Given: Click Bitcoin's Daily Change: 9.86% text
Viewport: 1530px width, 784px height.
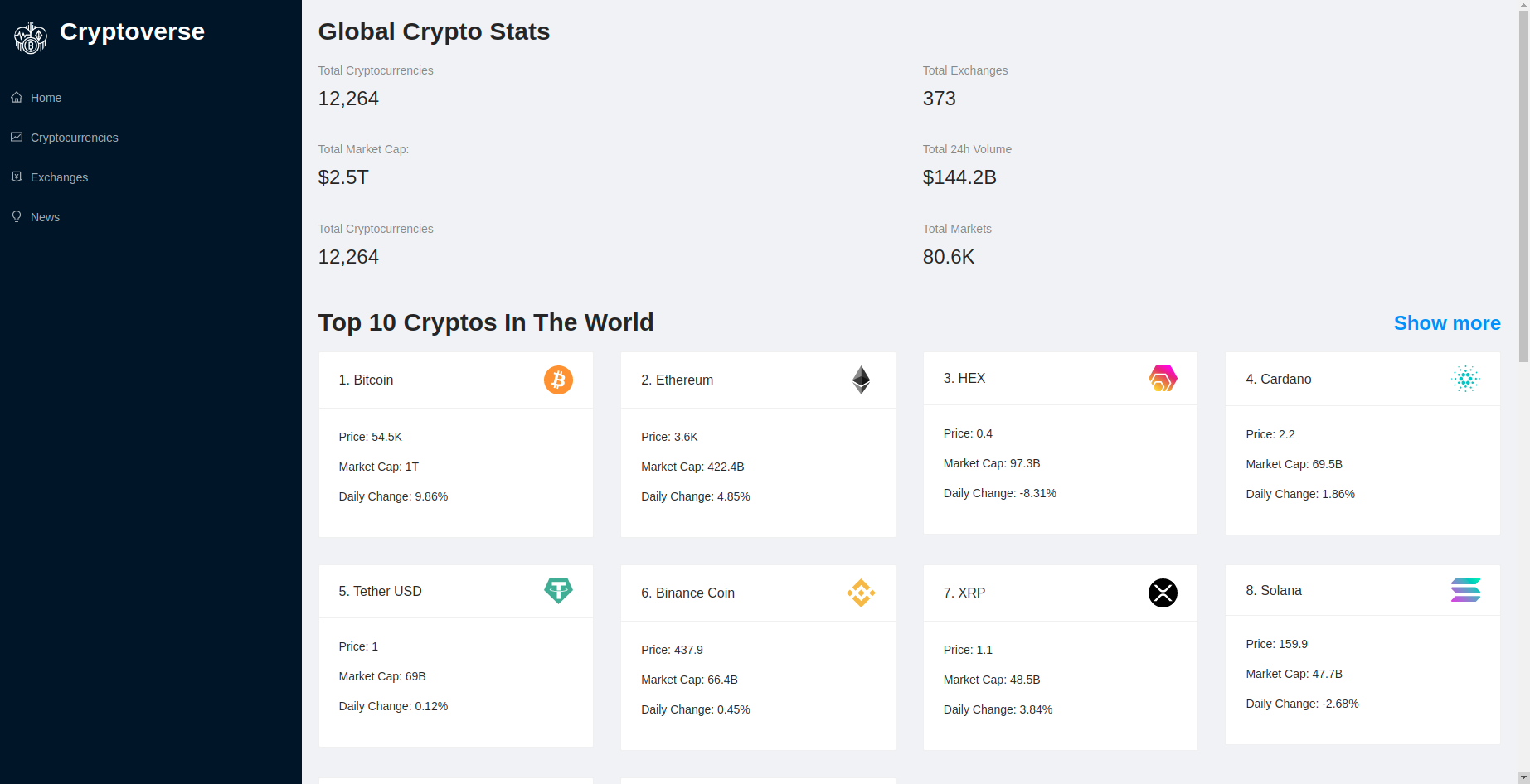Looking at the screenshot, I should [x=393, y=496].
